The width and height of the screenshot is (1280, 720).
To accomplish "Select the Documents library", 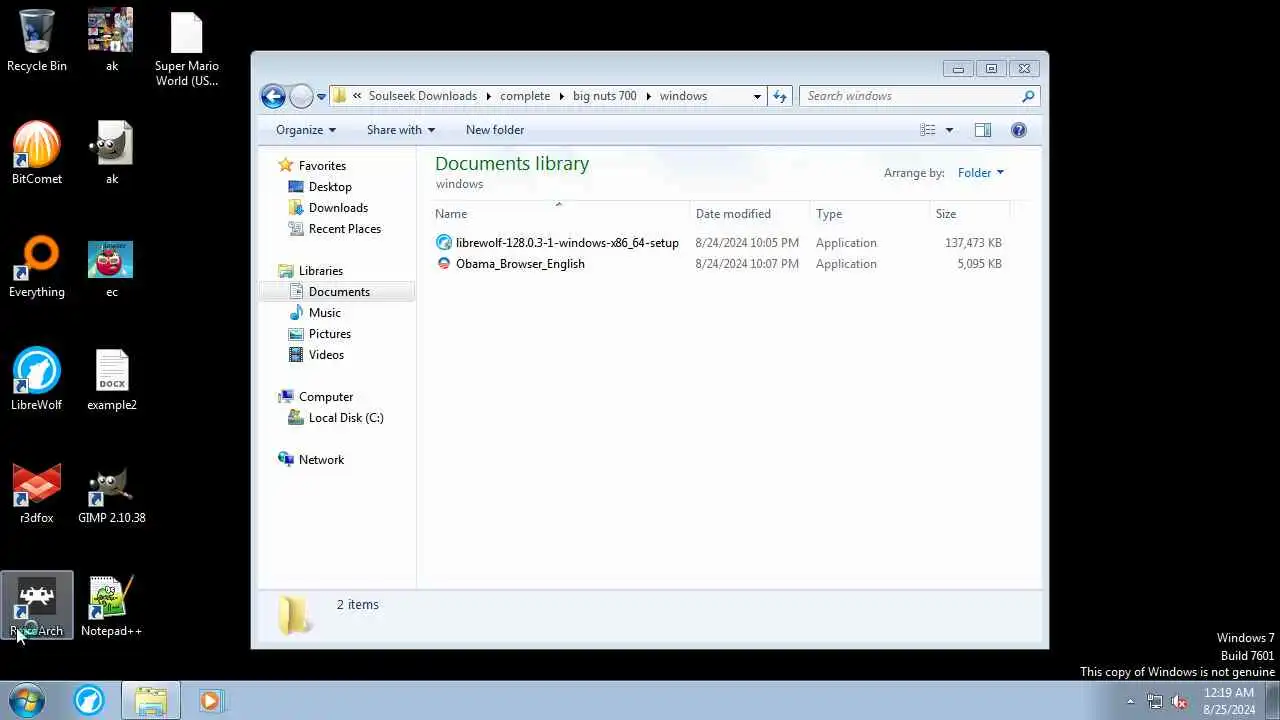I will 339,292.
